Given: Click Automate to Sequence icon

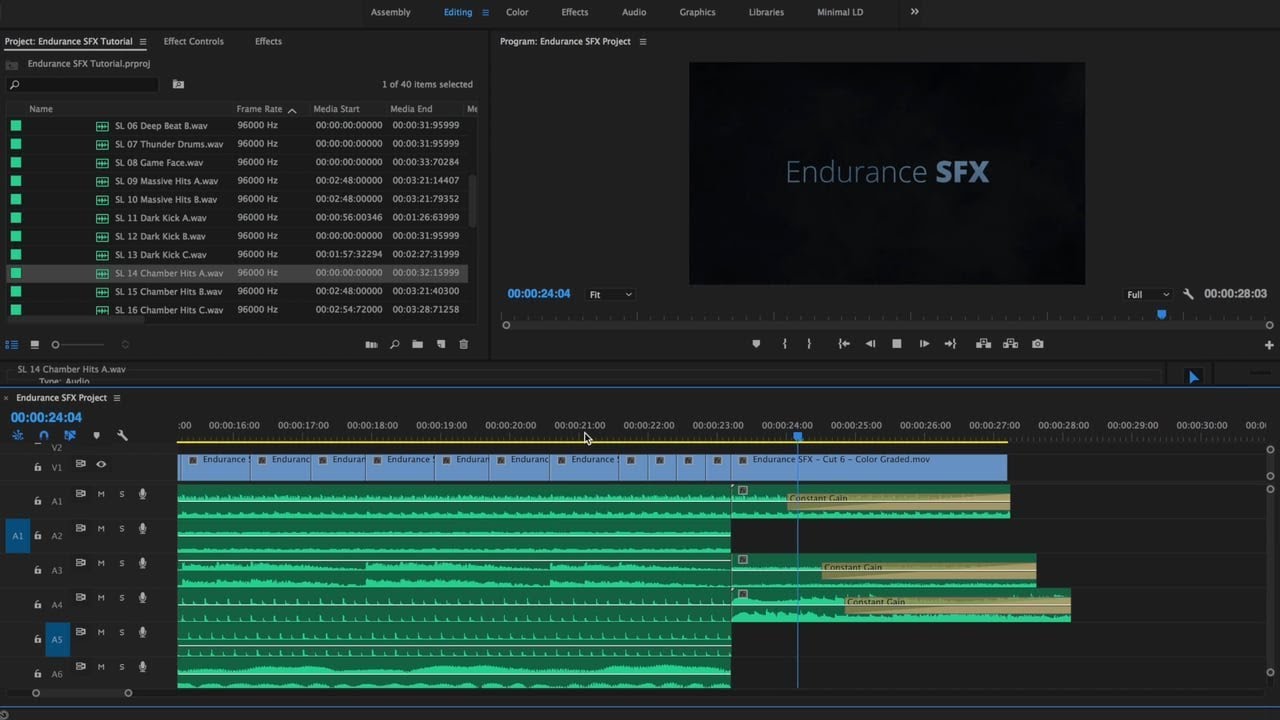Looking at the screenshot, I should click(371, 345).
